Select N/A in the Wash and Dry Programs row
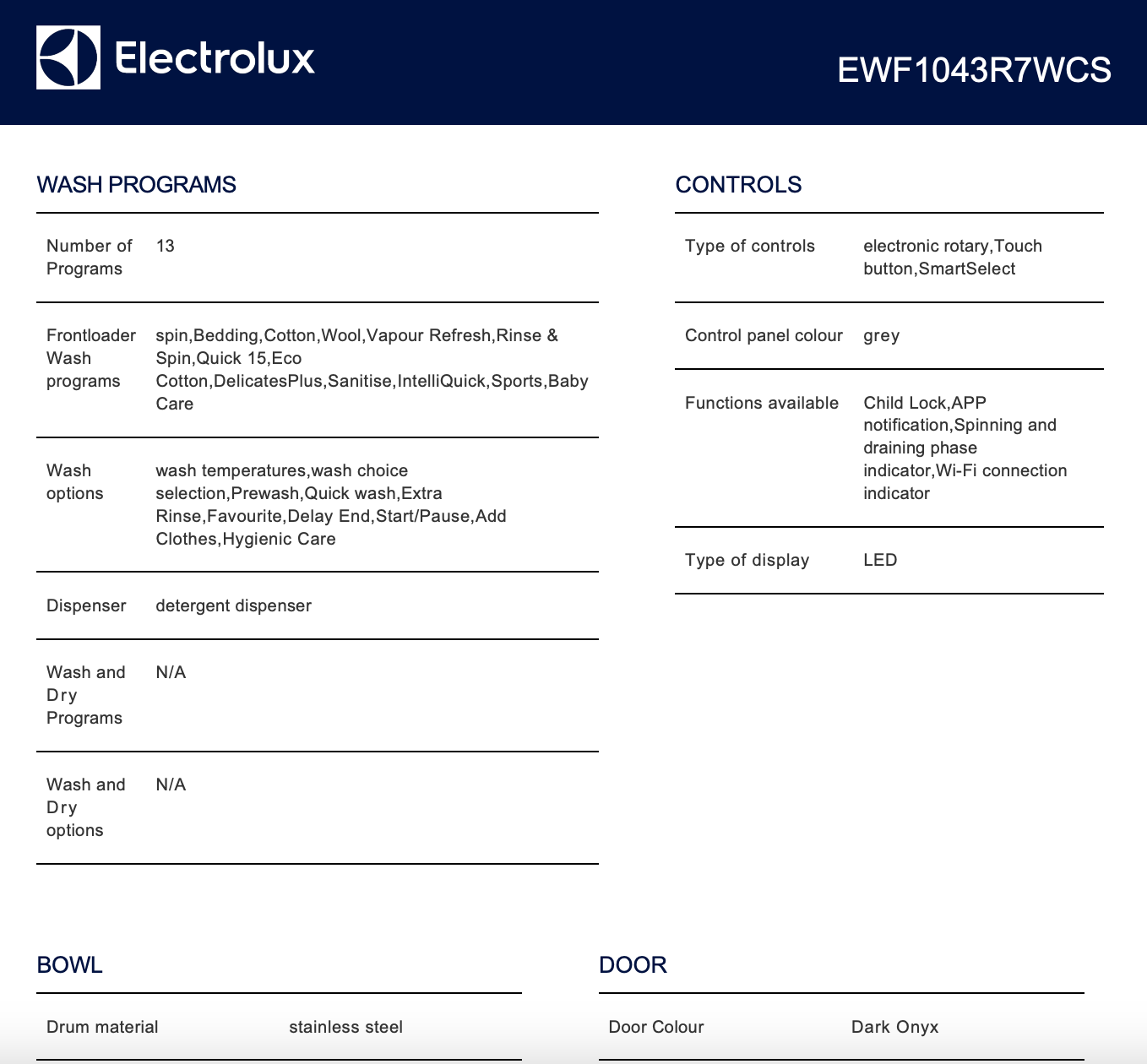This screenshot has width=1147, height=1064. (171, 672)
